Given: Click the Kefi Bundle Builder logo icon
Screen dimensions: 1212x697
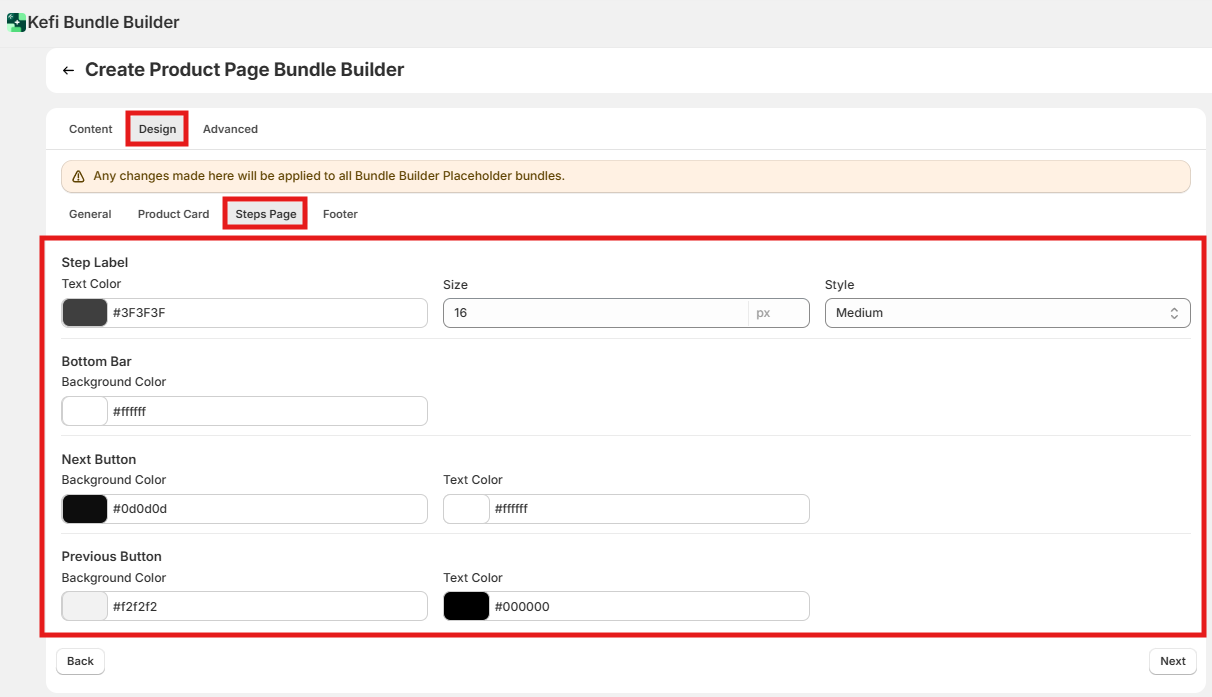Looking at the screenshot, I should point(16,22).
